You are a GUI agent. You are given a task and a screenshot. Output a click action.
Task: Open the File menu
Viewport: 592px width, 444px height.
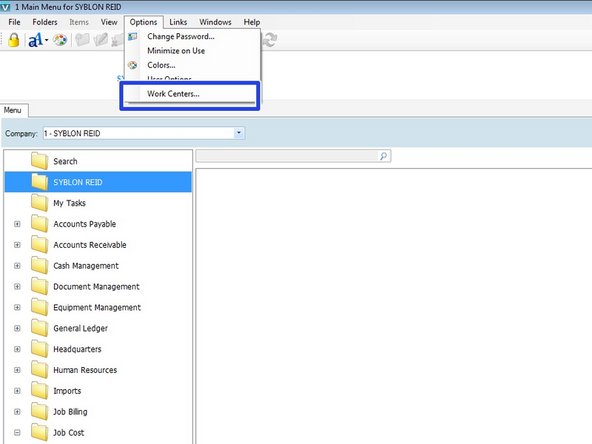(14, 22)
